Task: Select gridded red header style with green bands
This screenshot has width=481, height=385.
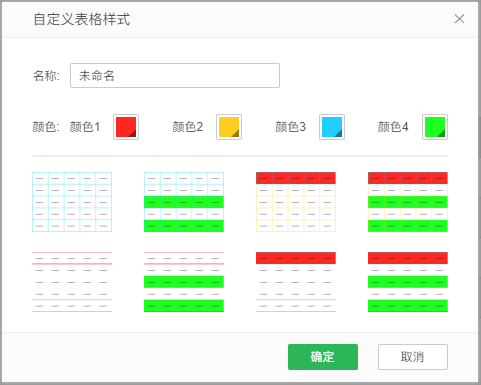Action: click(x=408, y=202)
